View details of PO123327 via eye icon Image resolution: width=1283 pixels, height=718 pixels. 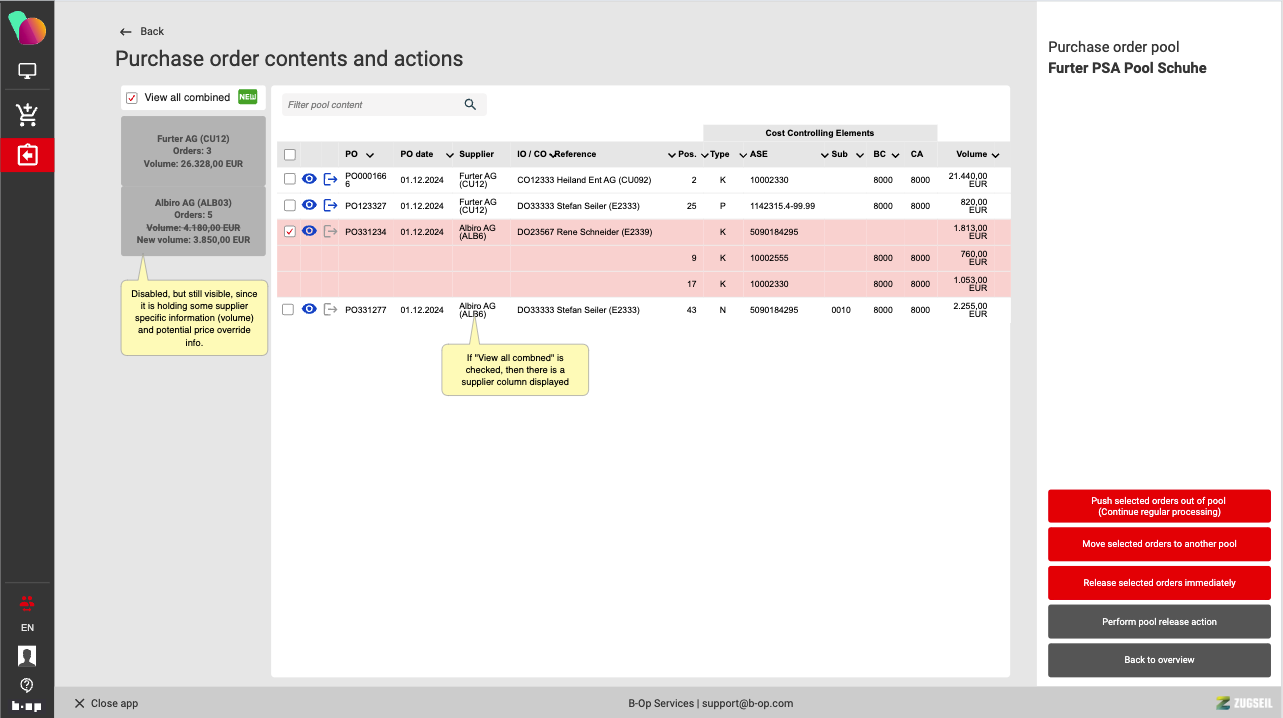(309, 205)
